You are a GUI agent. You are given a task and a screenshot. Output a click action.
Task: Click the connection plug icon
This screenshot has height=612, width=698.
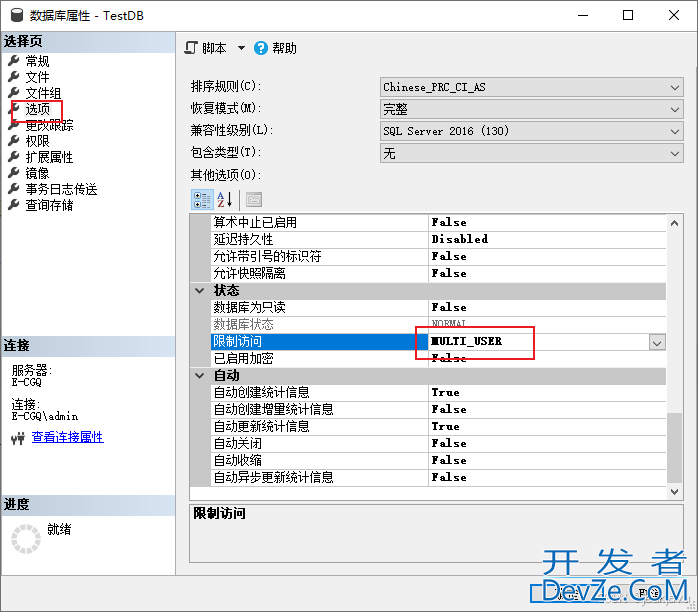tap(18, 439)
